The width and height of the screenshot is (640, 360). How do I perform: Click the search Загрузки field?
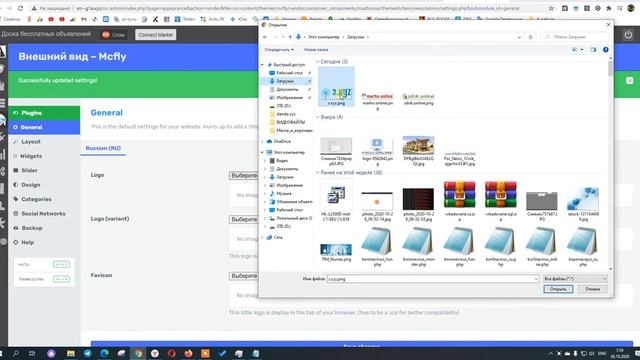(575, 37)
